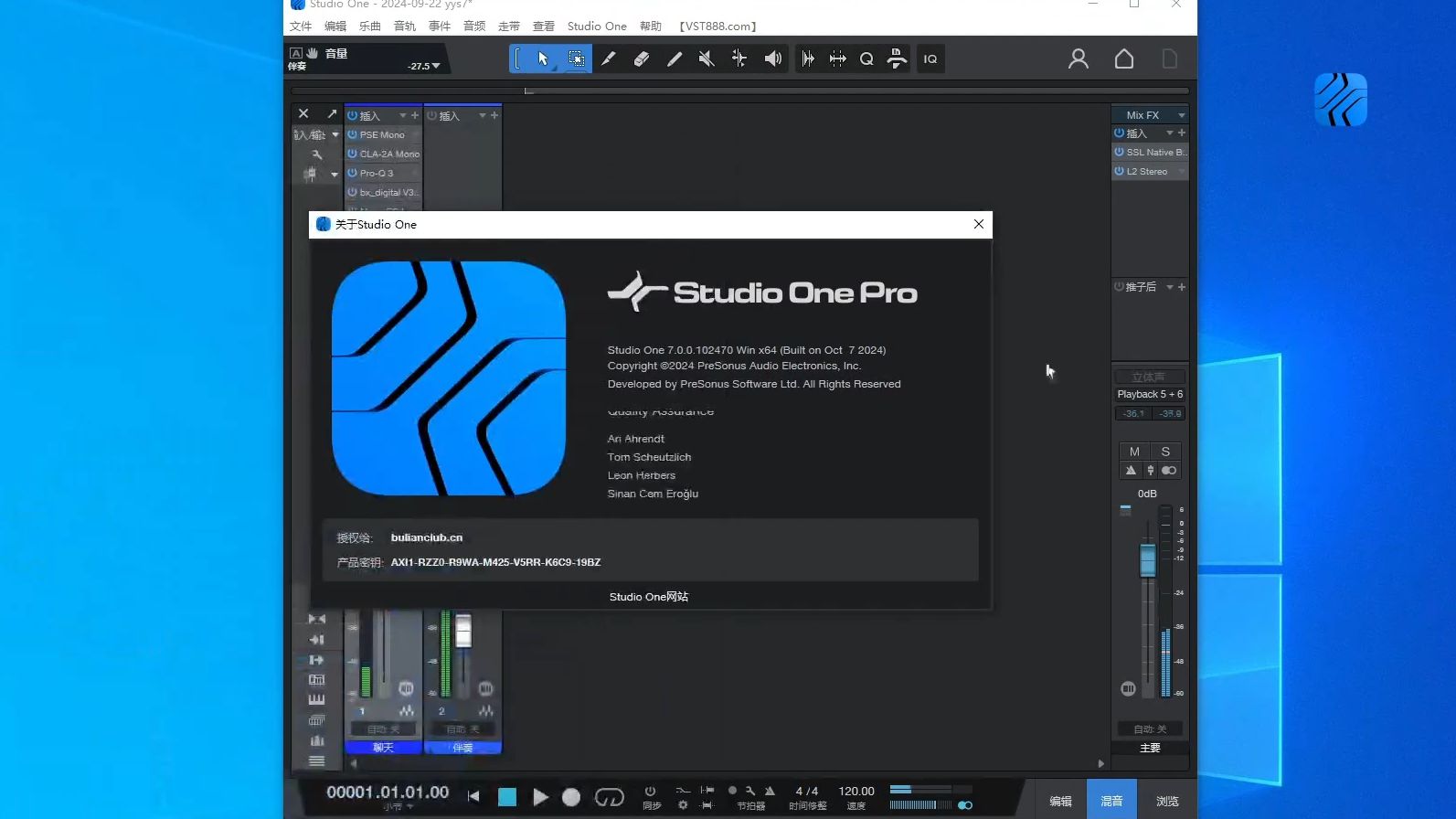The height and width of the screenshot is (819, 1456).
Task: Click the IQ button in toolbar
Action: tap(930, 58)
